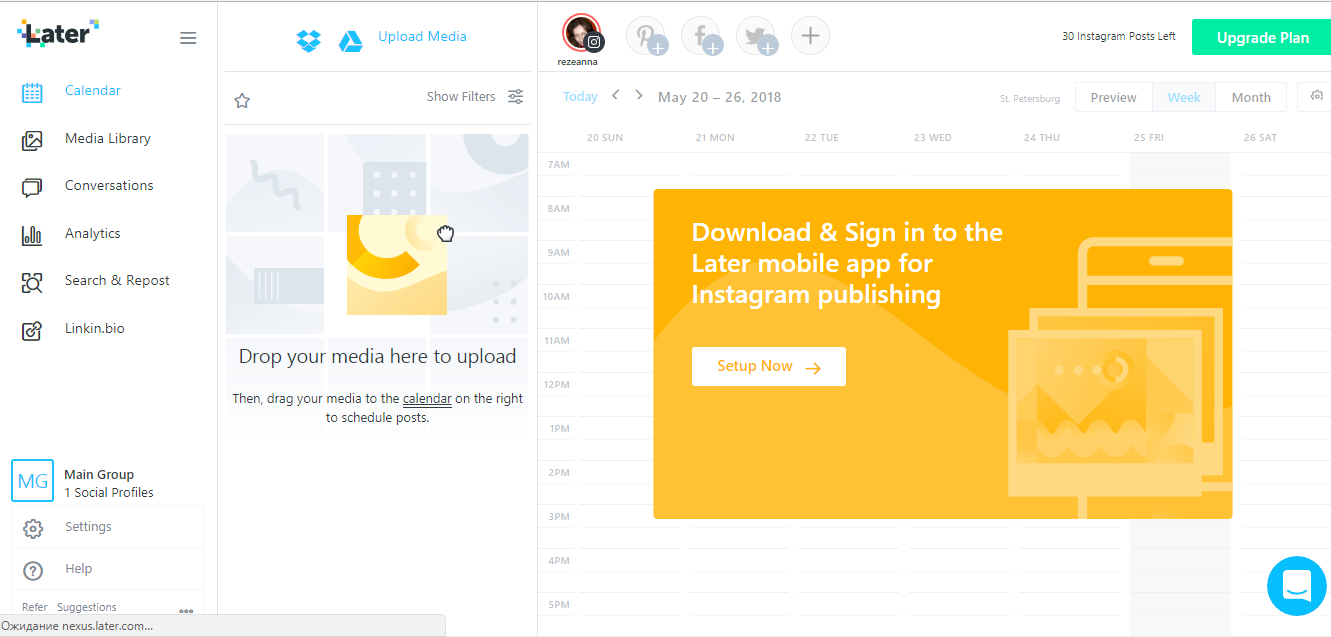Click Suggestions link
1331x637 pixels.
pyautogui.click(x=87, y=607)
